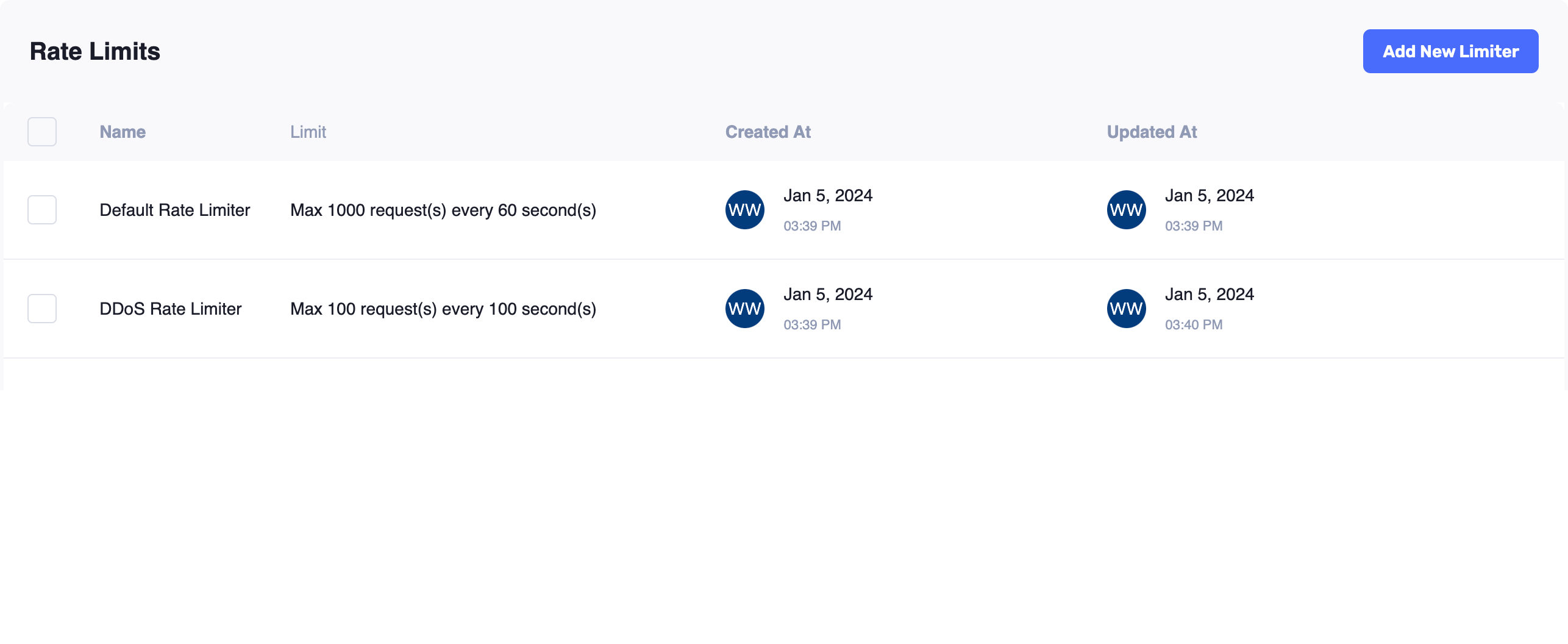This screenshot has height=644, width=1568.
Task: Click DDoS Rate Limiter's Jan 5, 2024 created date
Action: tap(827, 294)
